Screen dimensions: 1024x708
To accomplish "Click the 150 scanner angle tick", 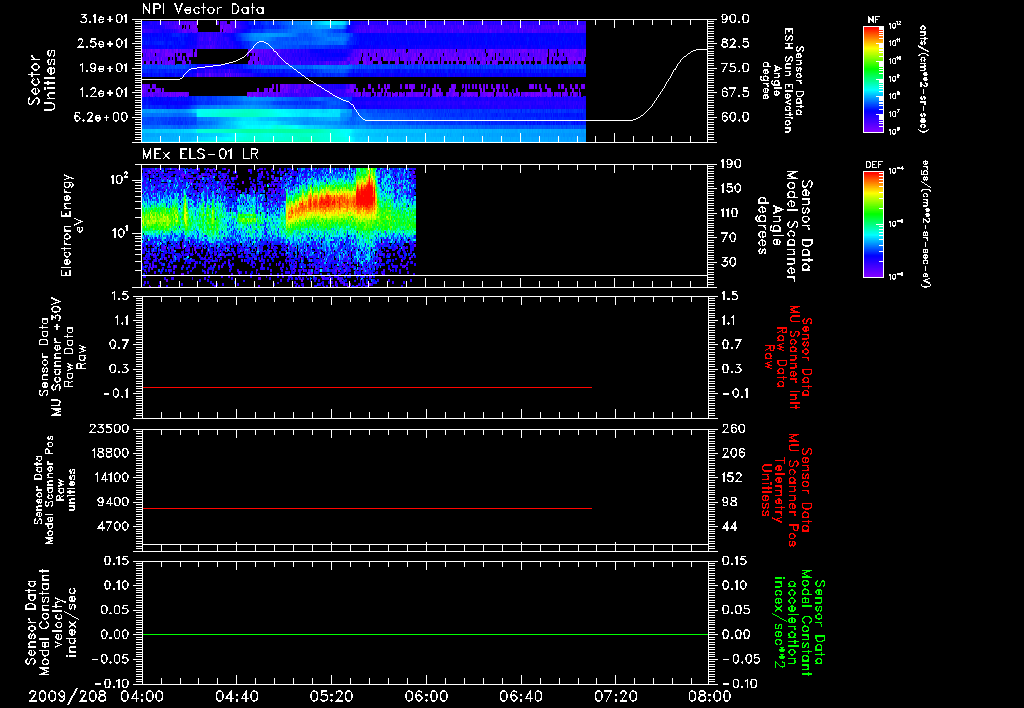I will tap(731, 188).
